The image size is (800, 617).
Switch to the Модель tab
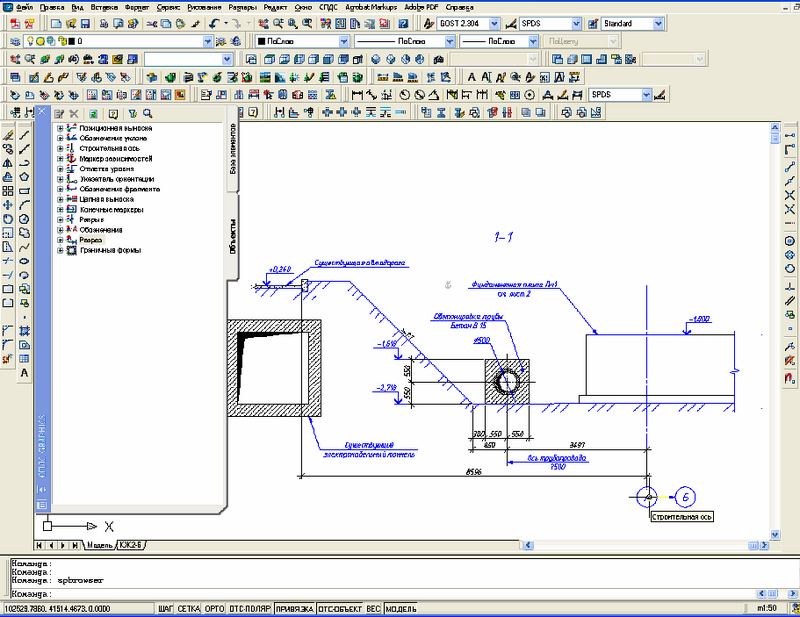point(99,545)
